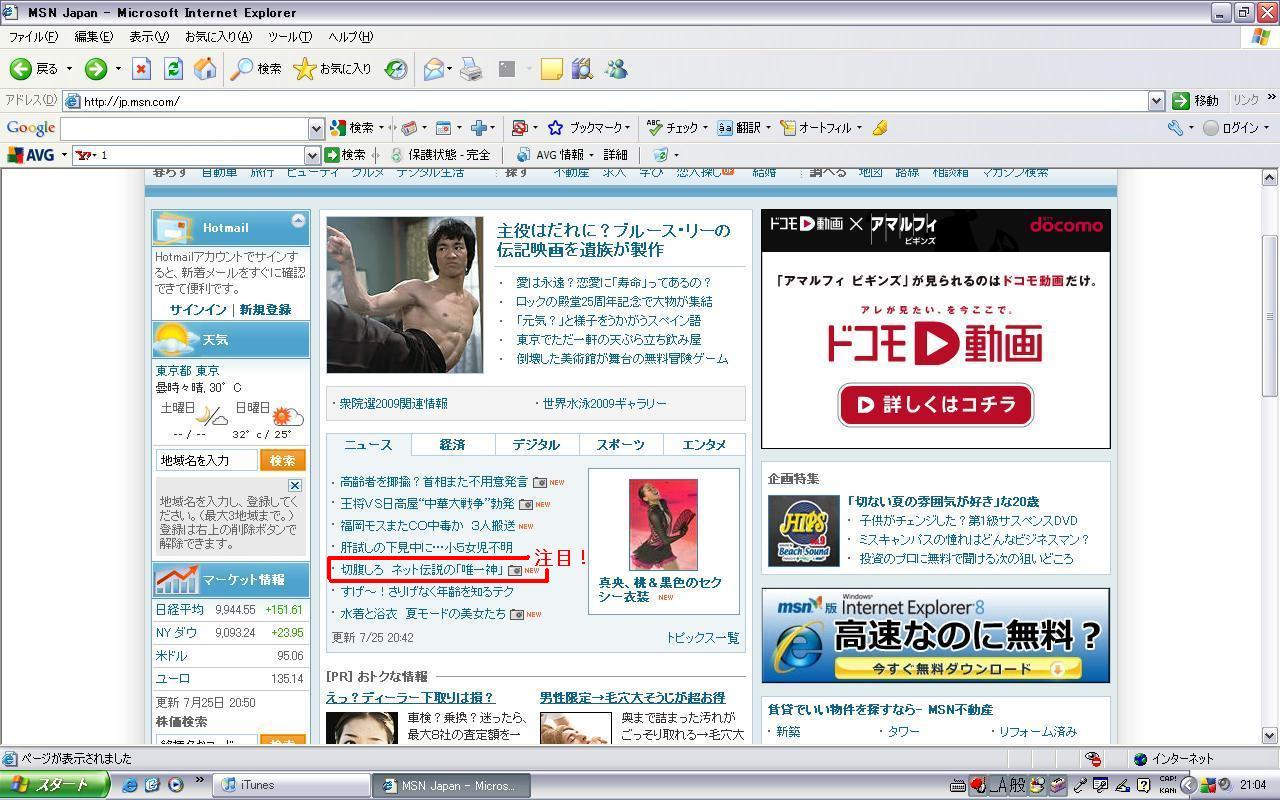Screen dimensions: 1280x800
Task: Click the Google toolbar 検索 button
Action: [352, 128]
